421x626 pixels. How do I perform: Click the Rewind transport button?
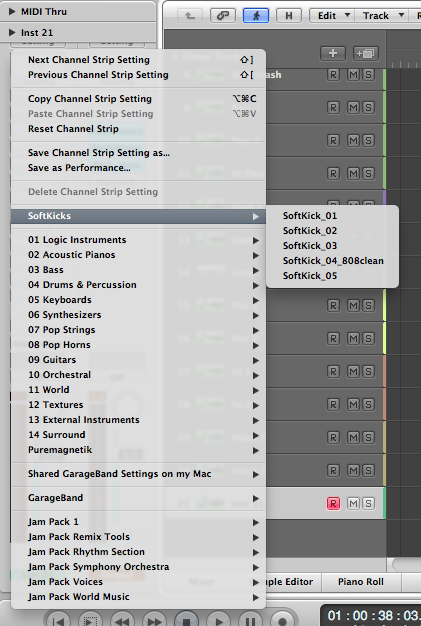(122, 621)
